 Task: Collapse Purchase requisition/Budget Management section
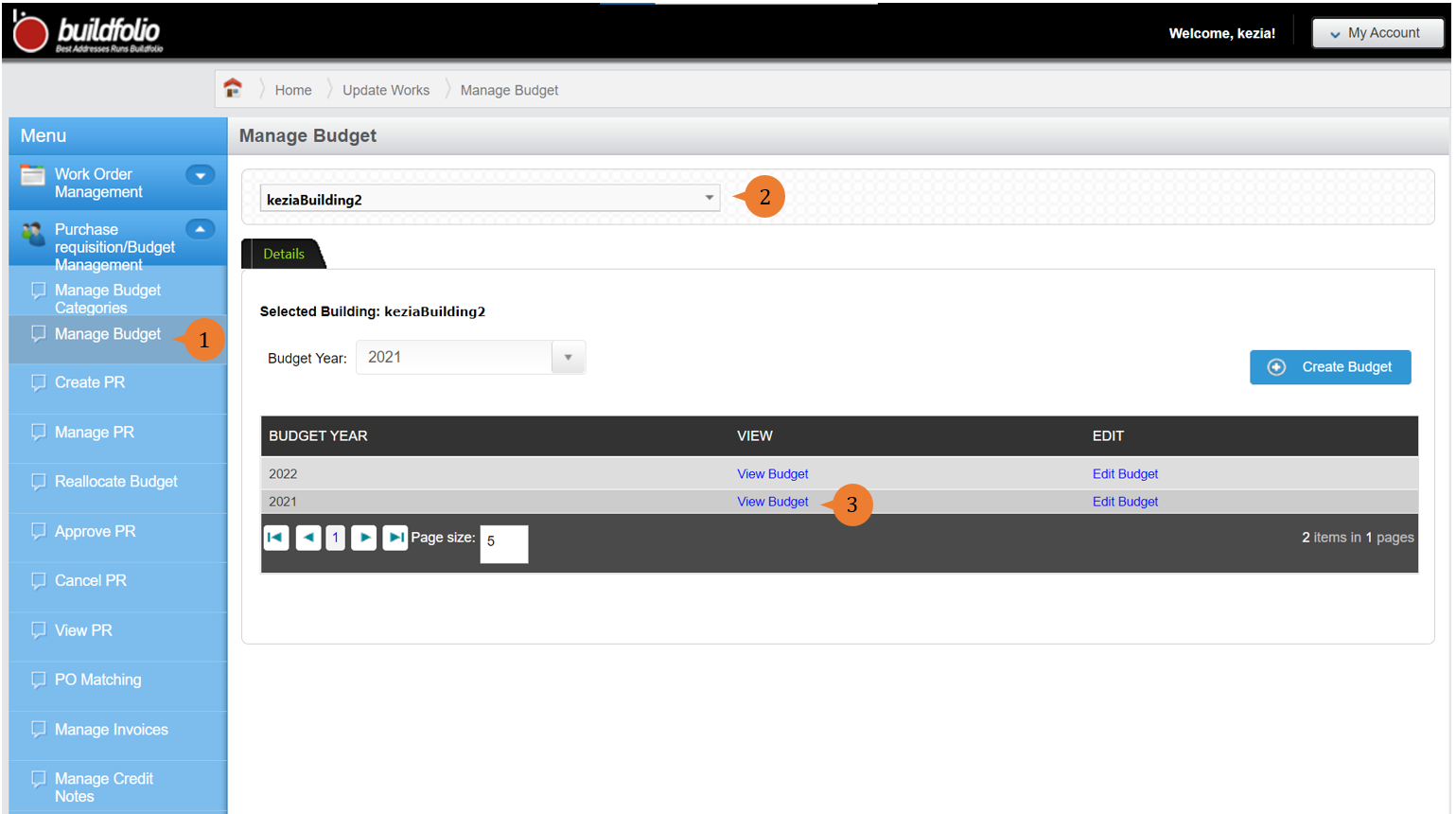click(x=201, y=229)
